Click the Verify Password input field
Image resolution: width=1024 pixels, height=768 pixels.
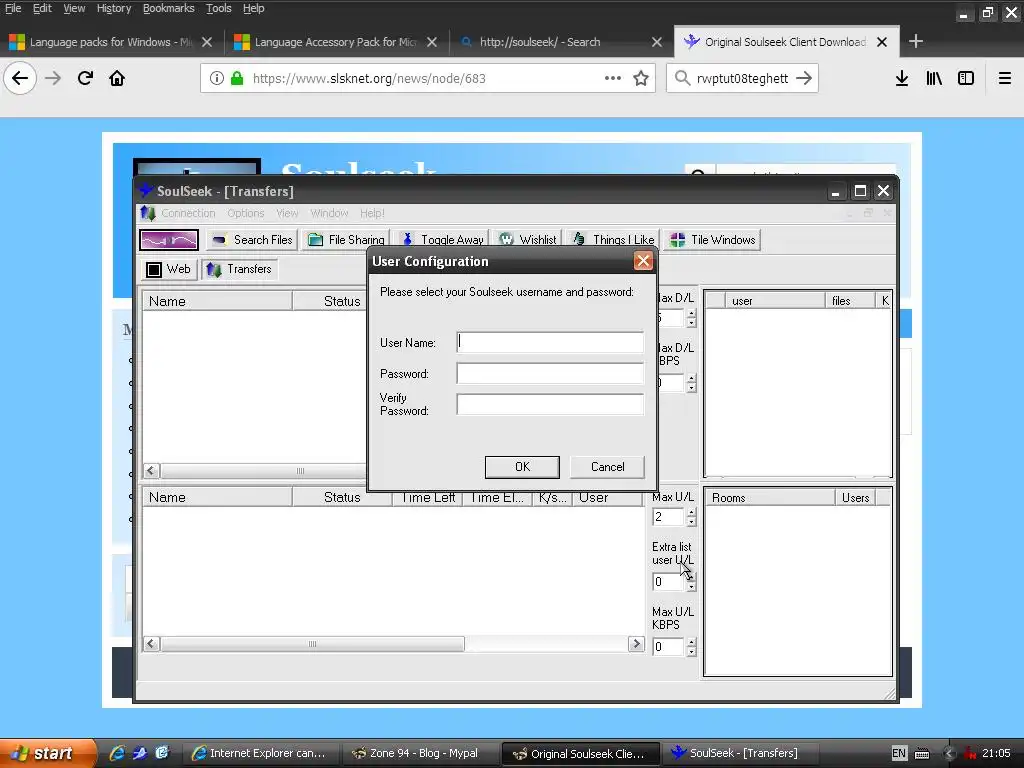(550, 404)
